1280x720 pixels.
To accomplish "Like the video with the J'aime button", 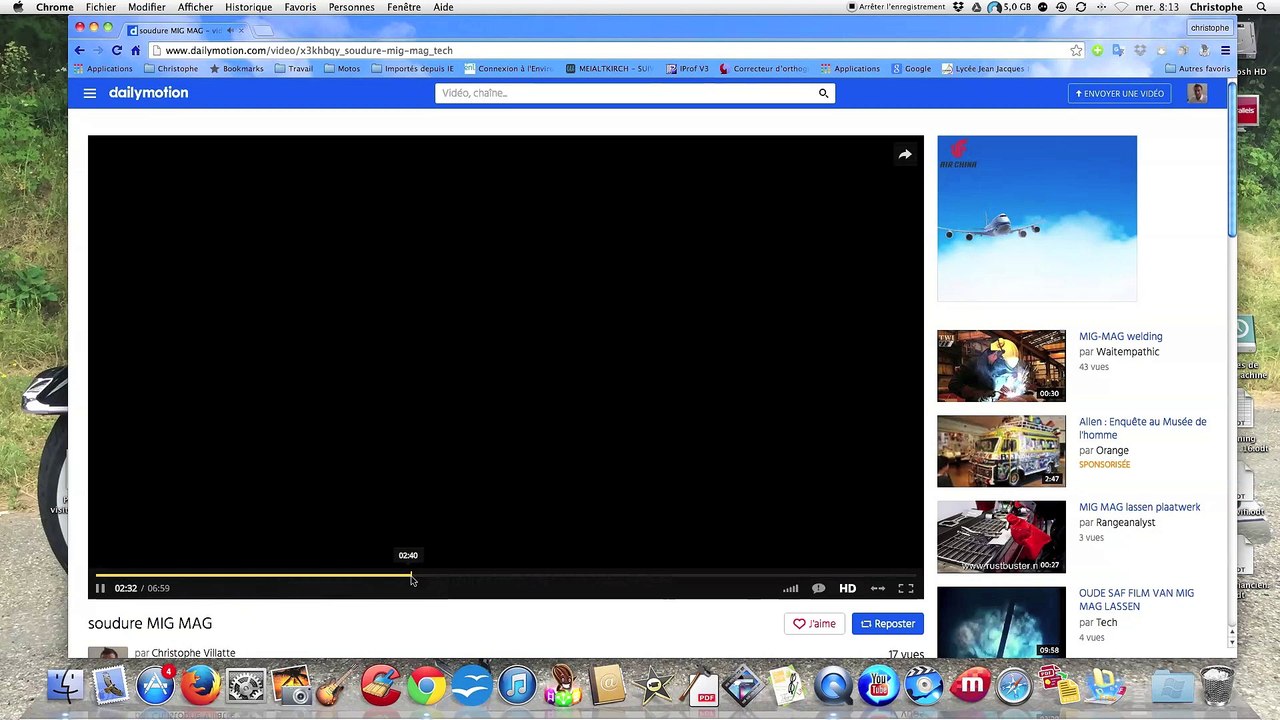I will (814, 623).
